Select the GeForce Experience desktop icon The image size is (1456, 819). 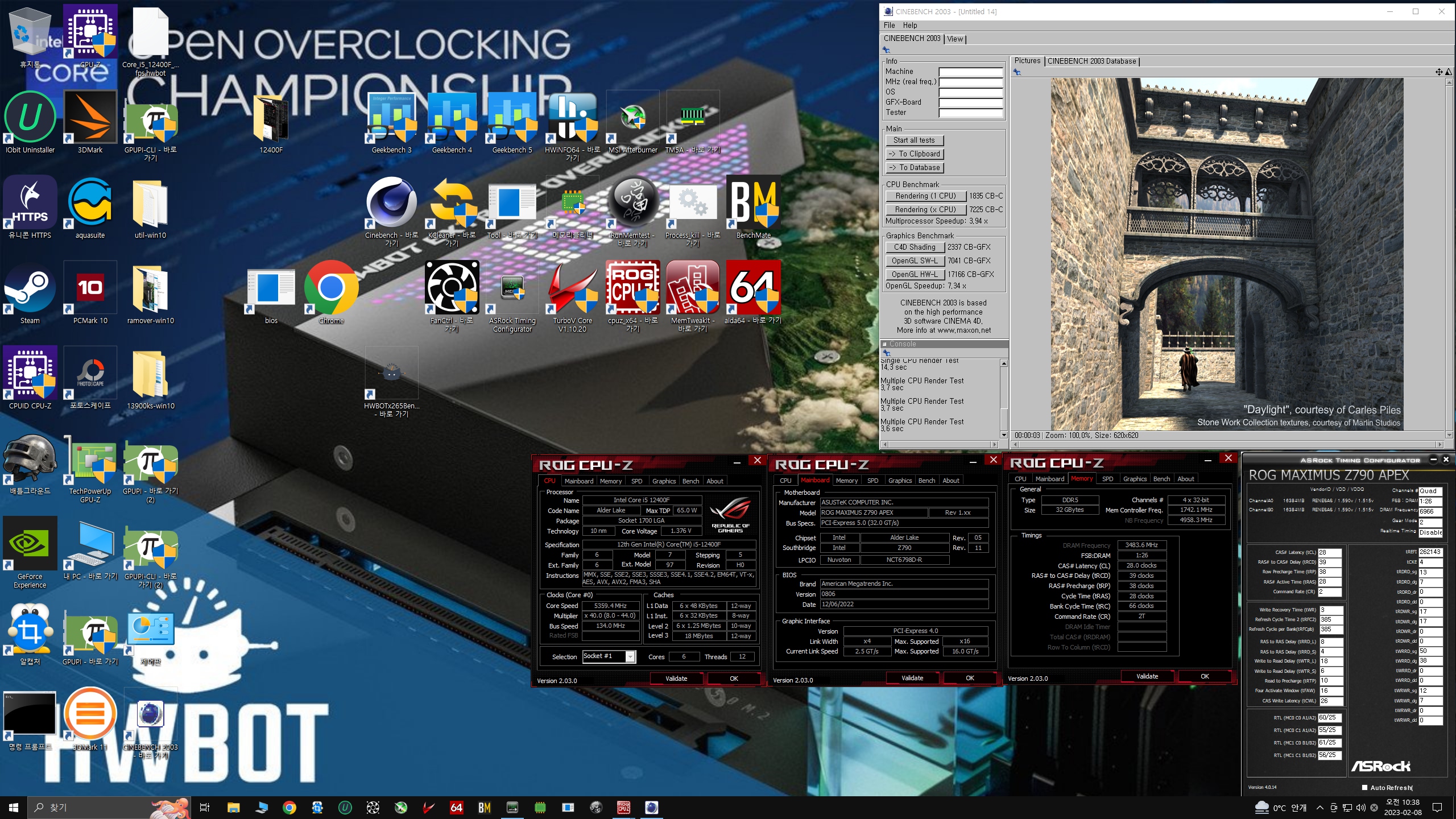click(30, 553)
